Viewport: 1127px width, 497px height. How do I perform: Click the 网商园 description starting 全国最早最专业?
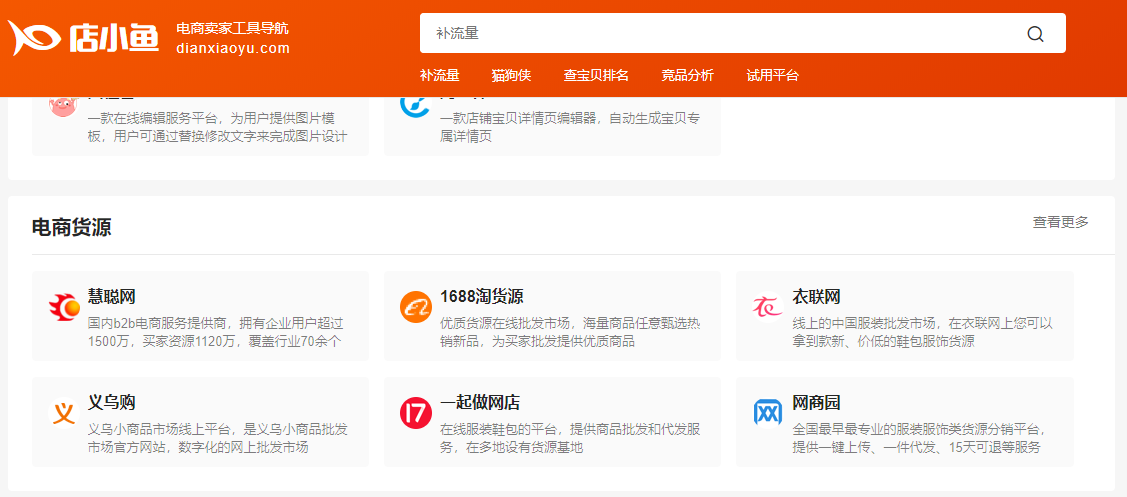(x=919, y=439)
